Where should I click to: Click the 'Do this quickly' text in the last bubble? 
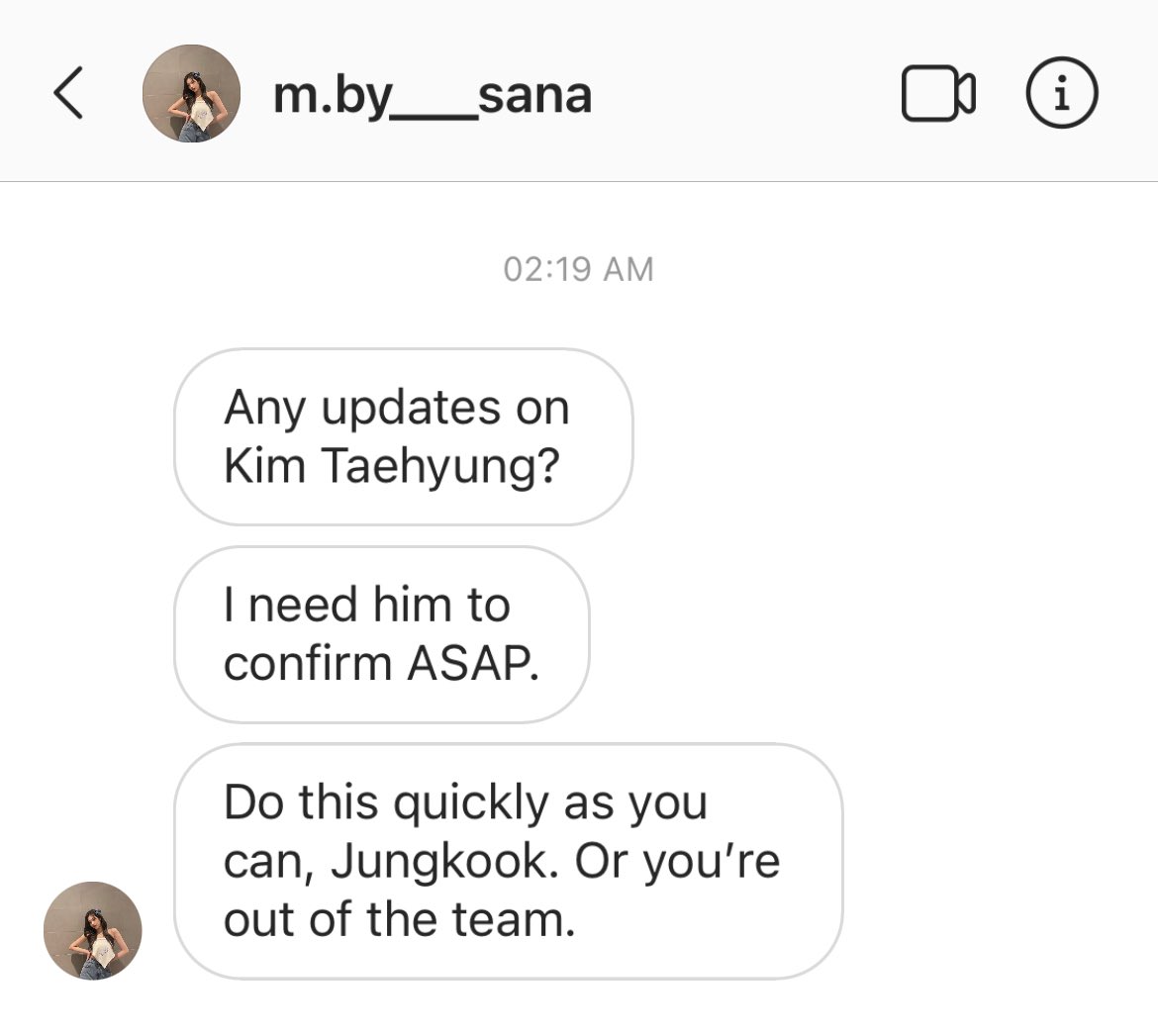pos(386,803)
